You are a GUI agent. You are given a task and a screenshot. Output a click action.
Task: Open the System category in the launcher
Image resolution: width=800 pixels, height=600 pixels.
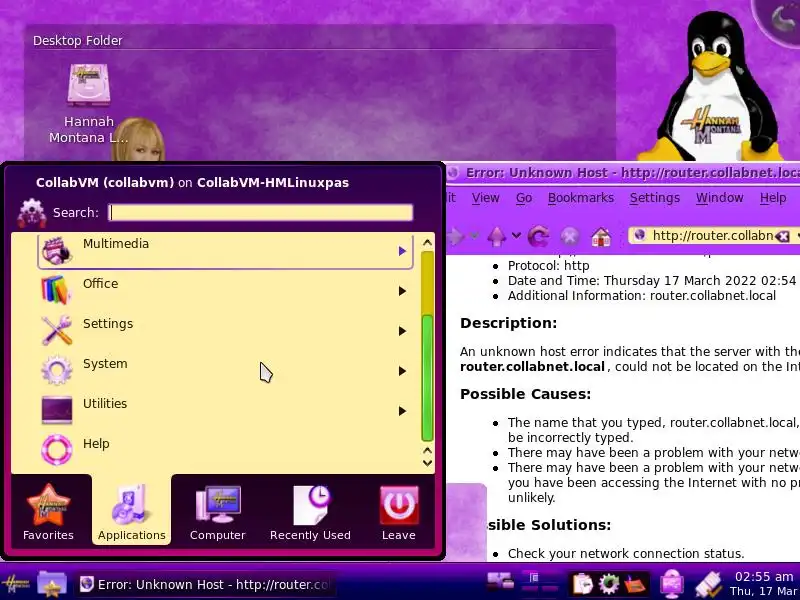(225, 370)
